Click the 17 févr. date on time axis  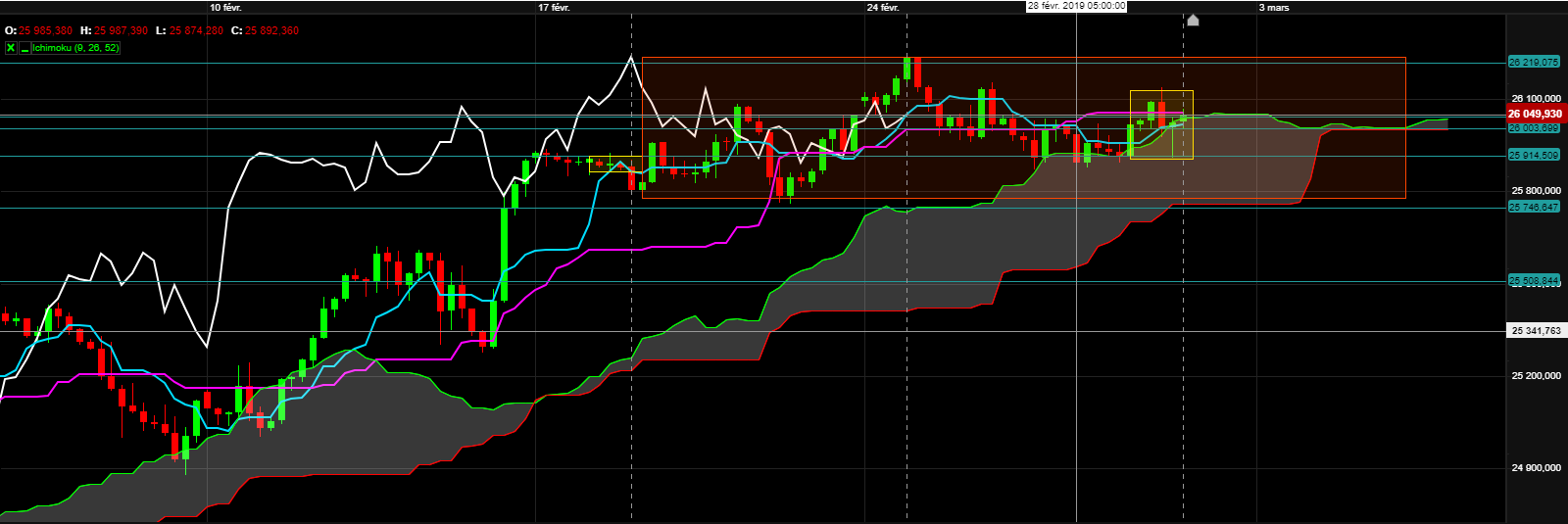tap(554, 7)
